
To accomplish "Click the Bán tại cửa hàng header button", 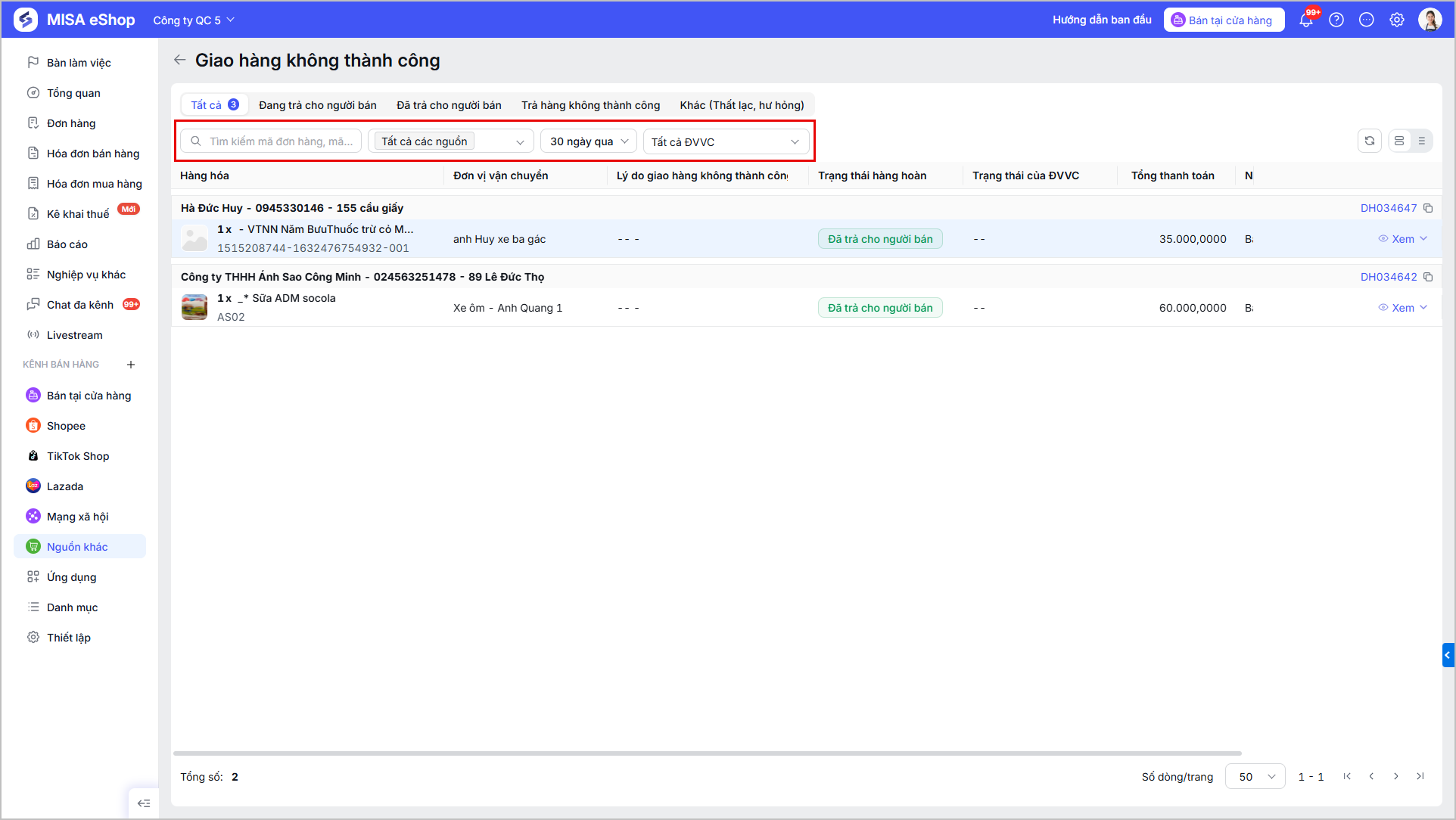I will 1224,20.
